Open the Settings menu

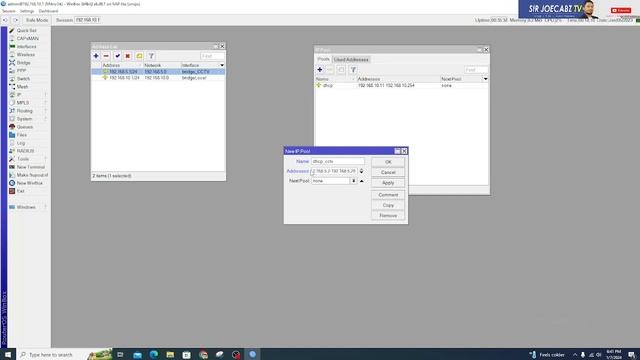[x=27, y=11]
